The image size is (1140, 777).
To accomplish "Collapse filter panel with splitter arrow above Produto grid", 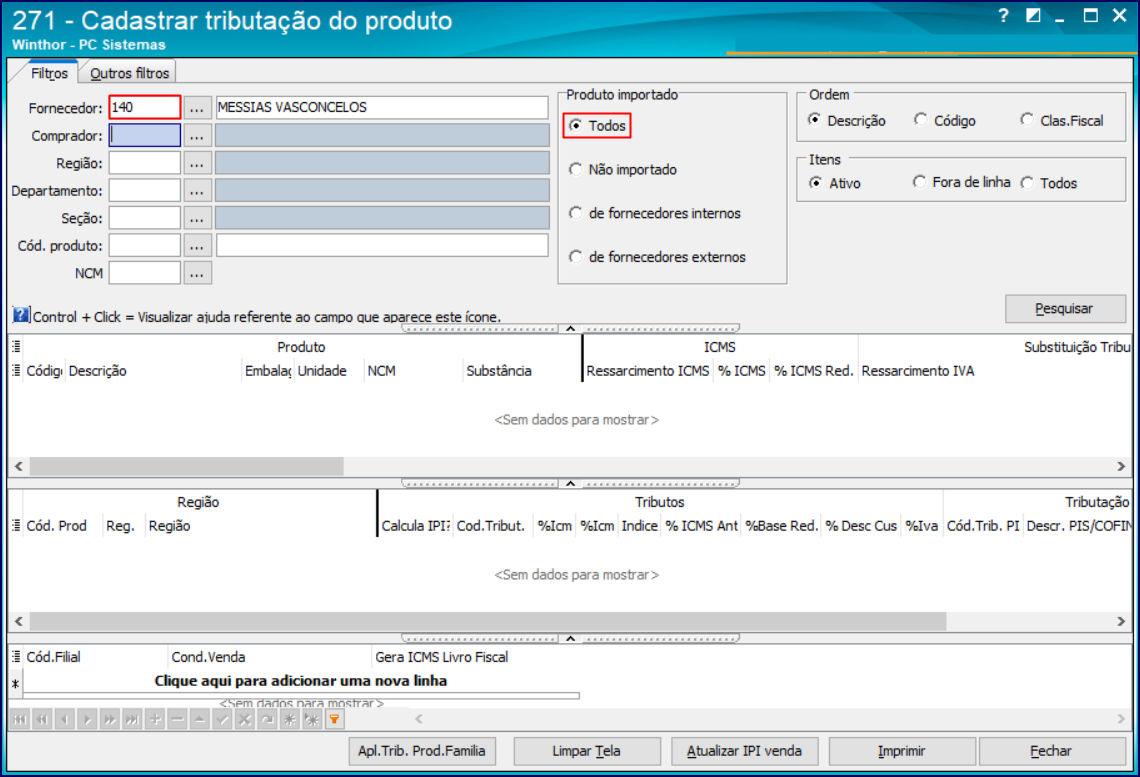I will pyautogui.click(x=571, y=329).
